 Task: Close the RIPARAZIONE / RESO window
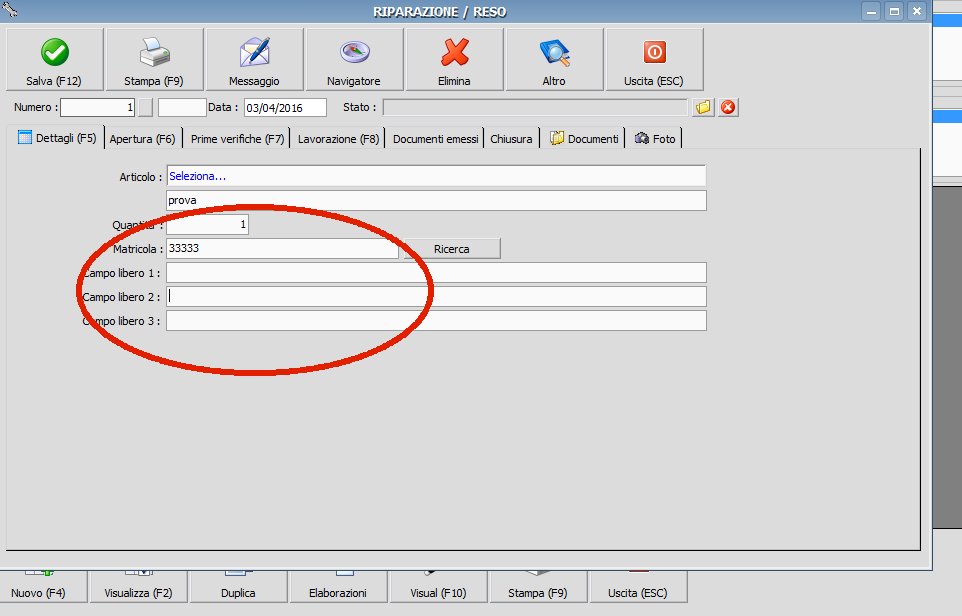pyautogui.click(x=917, y=11)
